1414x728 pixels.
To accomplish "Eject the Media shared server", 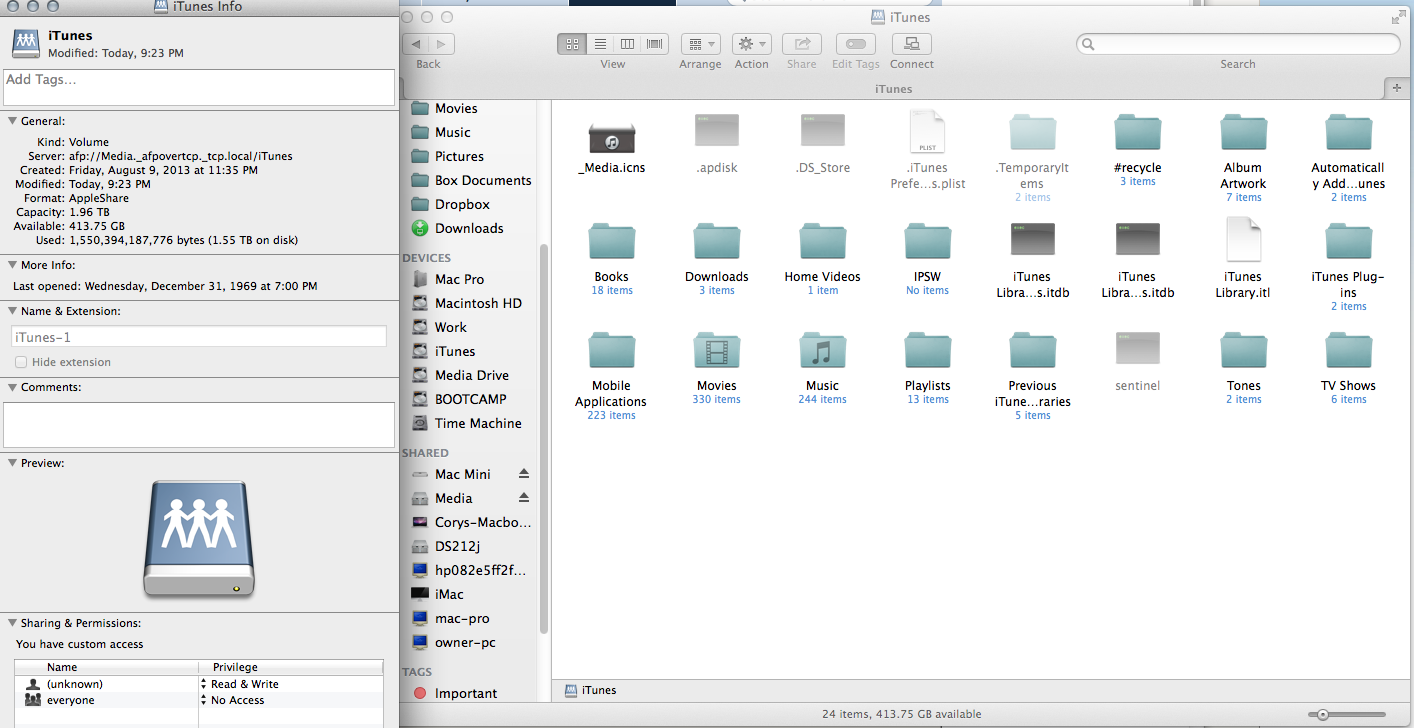I will tap(523, 498).
